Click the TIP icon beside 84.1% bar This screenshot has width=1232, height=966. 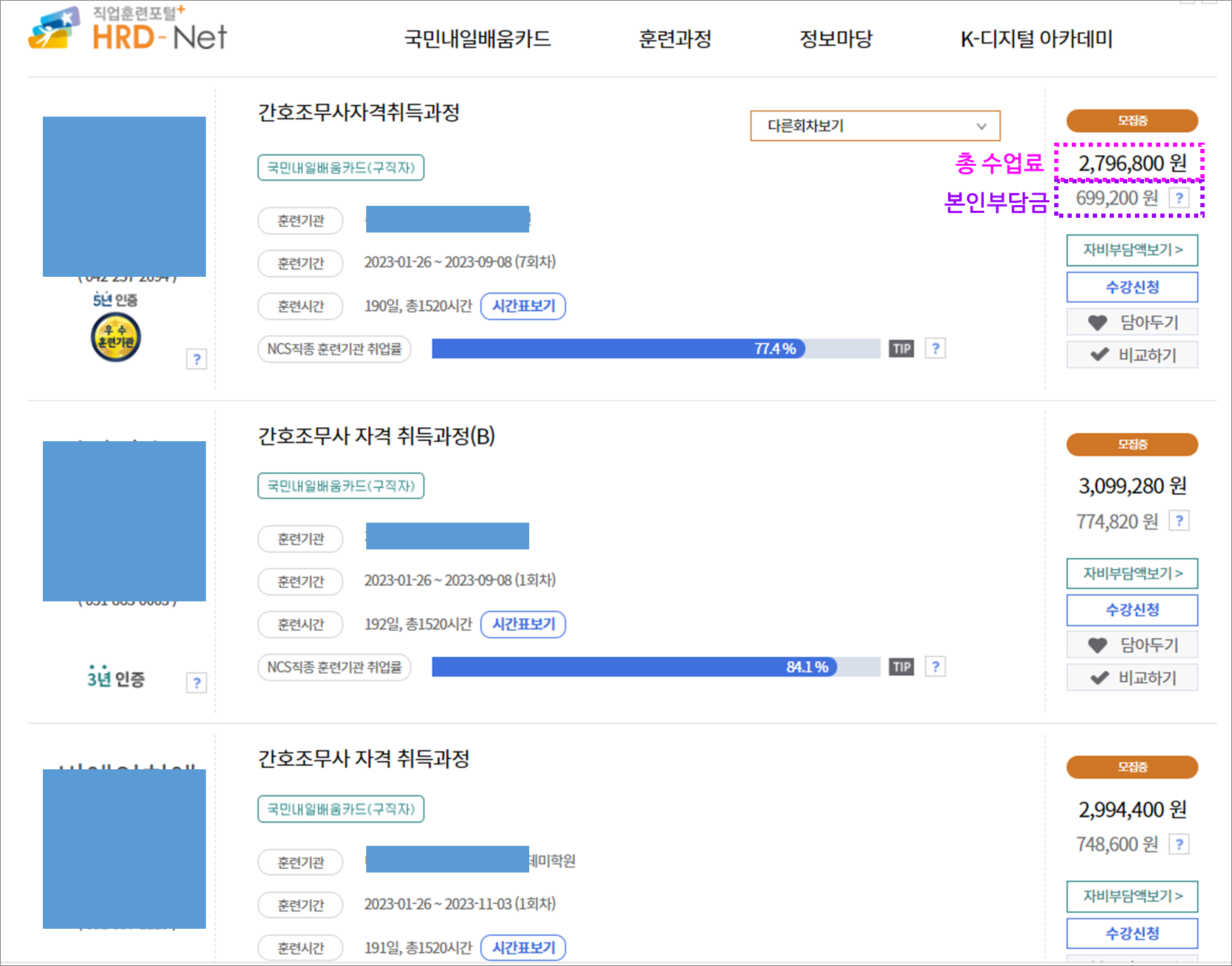tap(902, 666)
